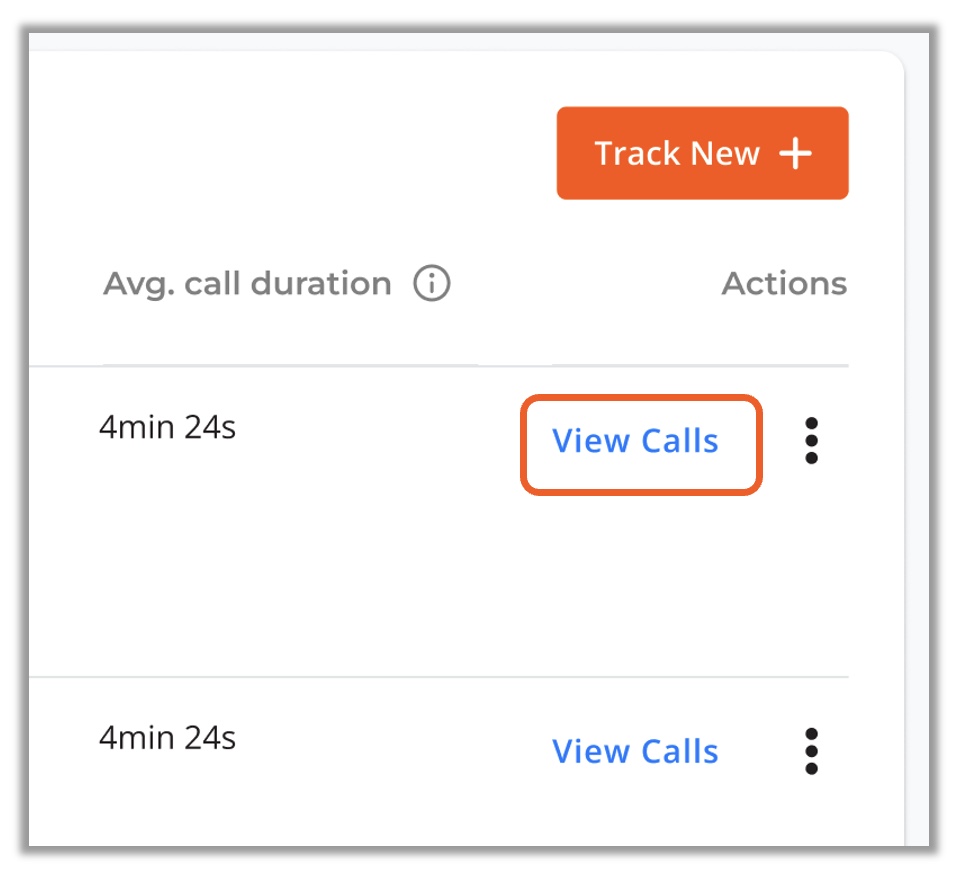Click the Avg. call duration column header
The height and width of the screenshot is (876, 962).
[246, 284]
